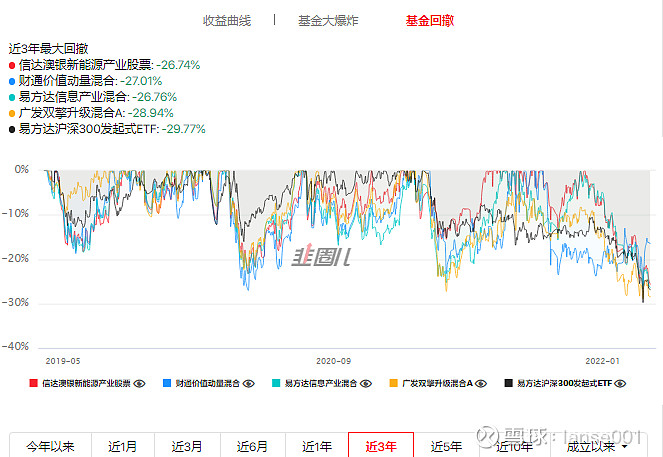Click black legend square for 易方达沪深300发起式ETF
The height and width of the screenshot is (457, 663).
509,383
